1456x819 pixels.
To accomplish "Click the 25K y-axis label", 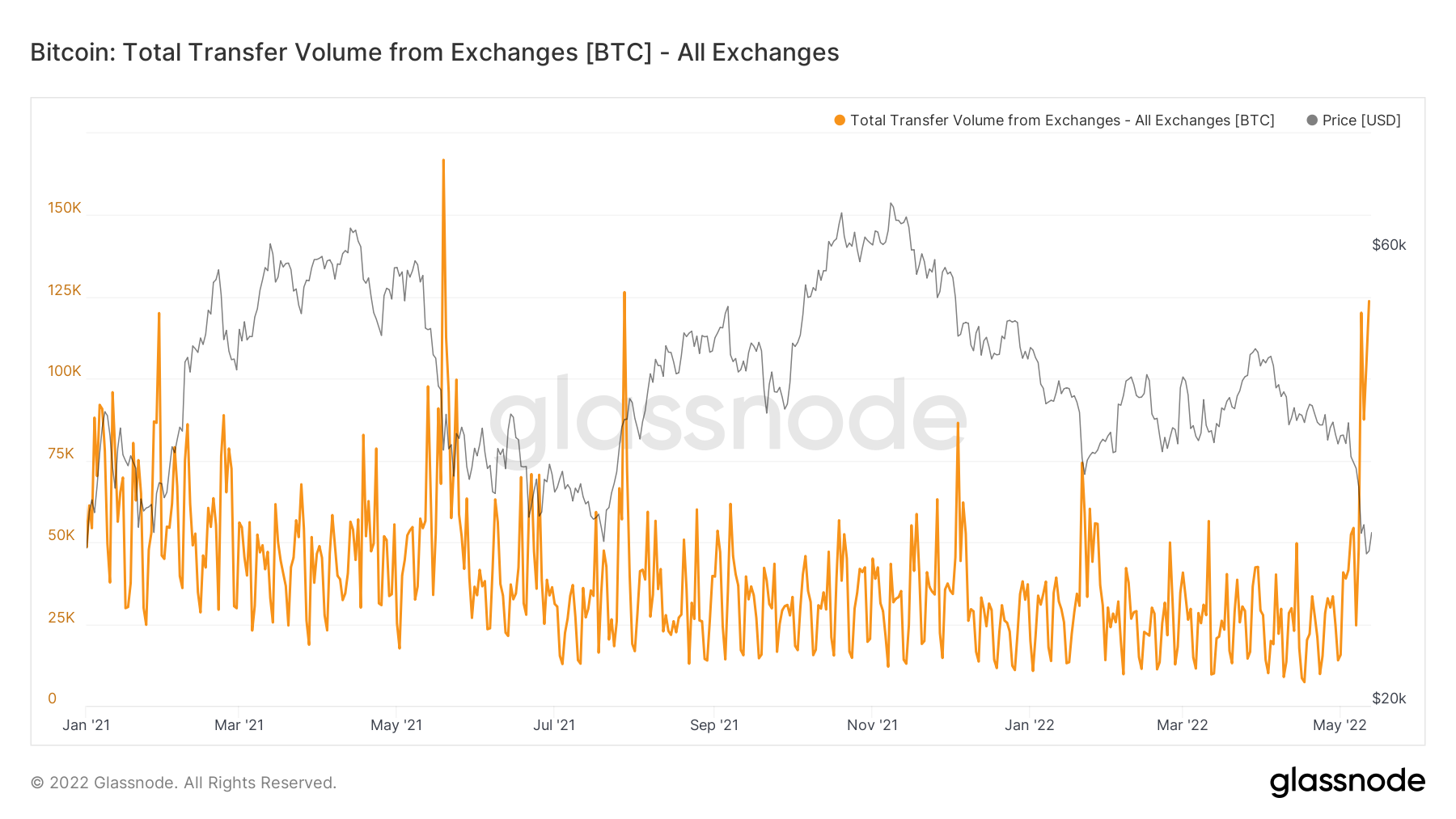I will point(61,618).
